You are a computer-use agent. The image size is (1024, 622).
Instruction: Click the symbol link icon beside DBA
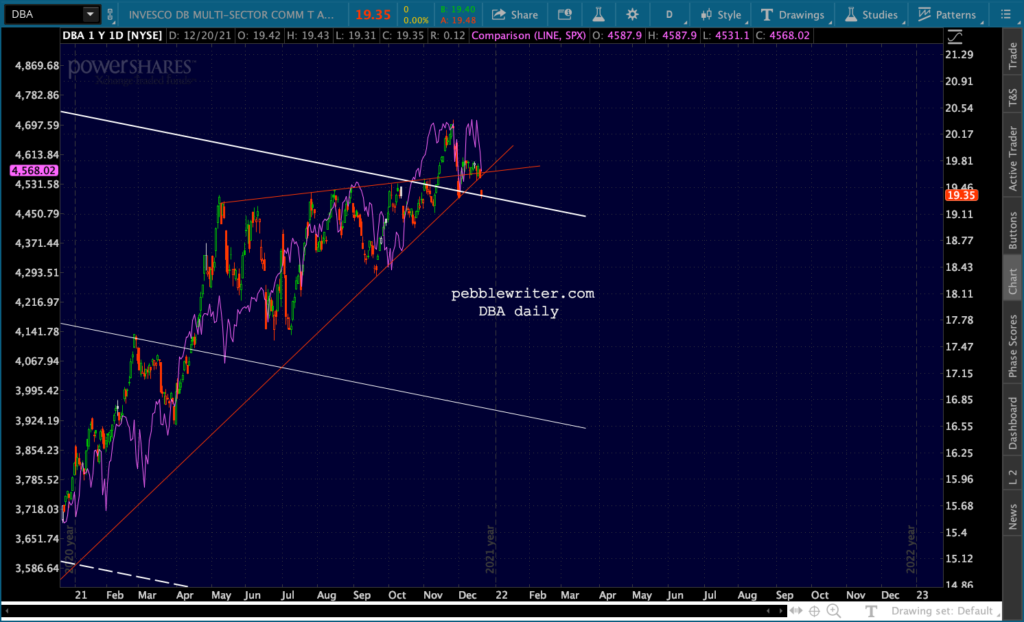[109, 14]
